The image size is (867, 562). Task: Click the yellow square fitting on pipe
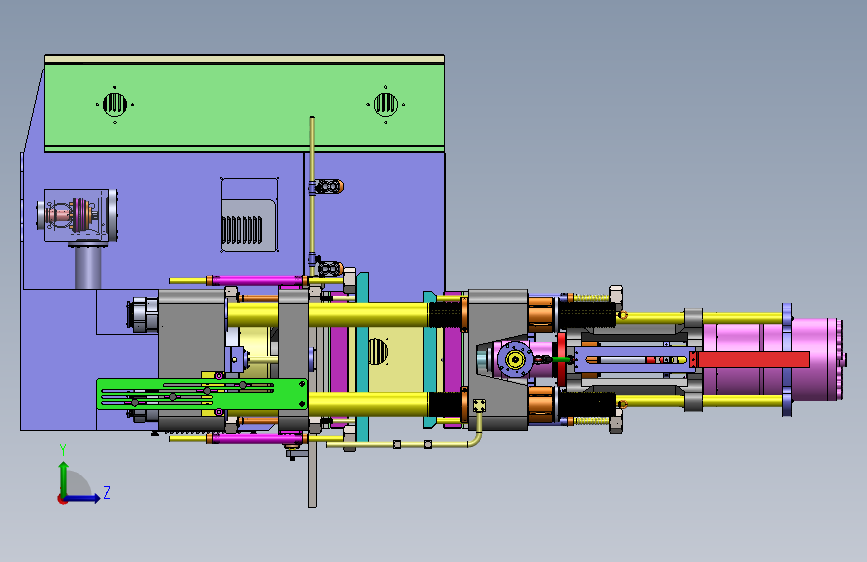pos(479,406)
